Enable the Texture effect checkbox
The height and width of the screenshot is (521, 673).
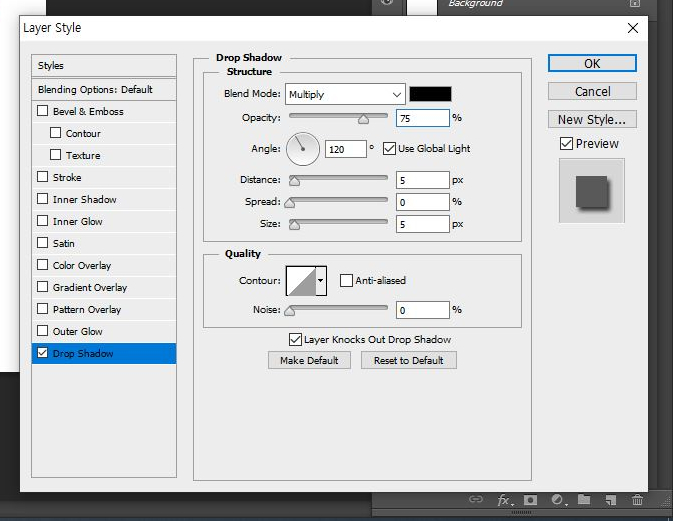point(55,154)
